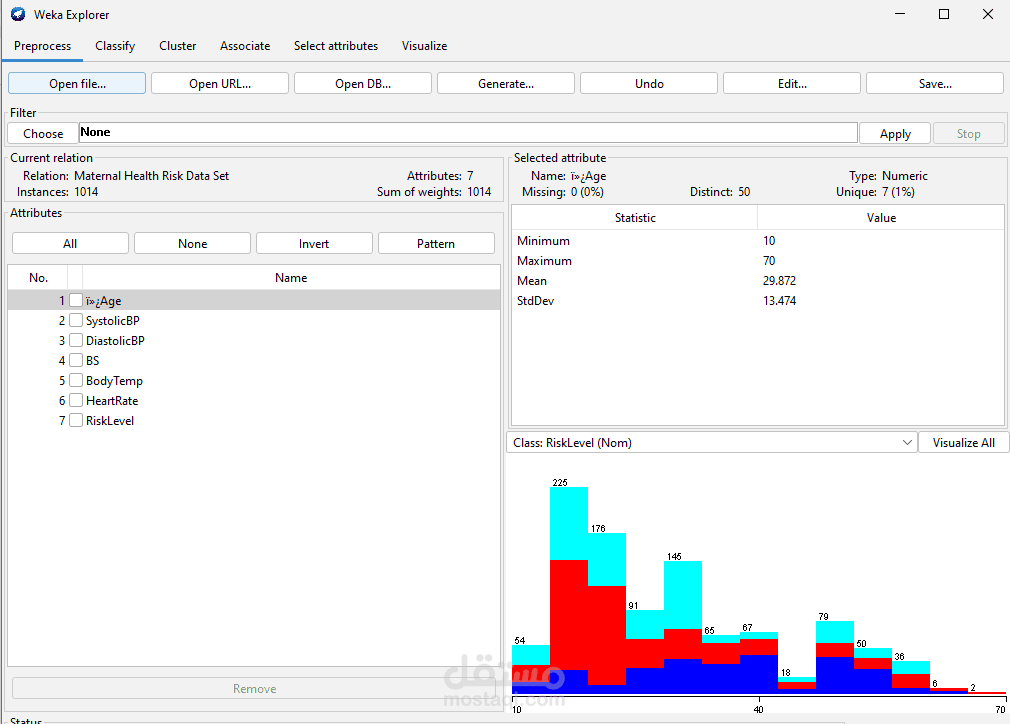The width and height of the screenshot is (1010, 724).
Task: Click the filter text field showing None
Action: (x=468, y=133)
